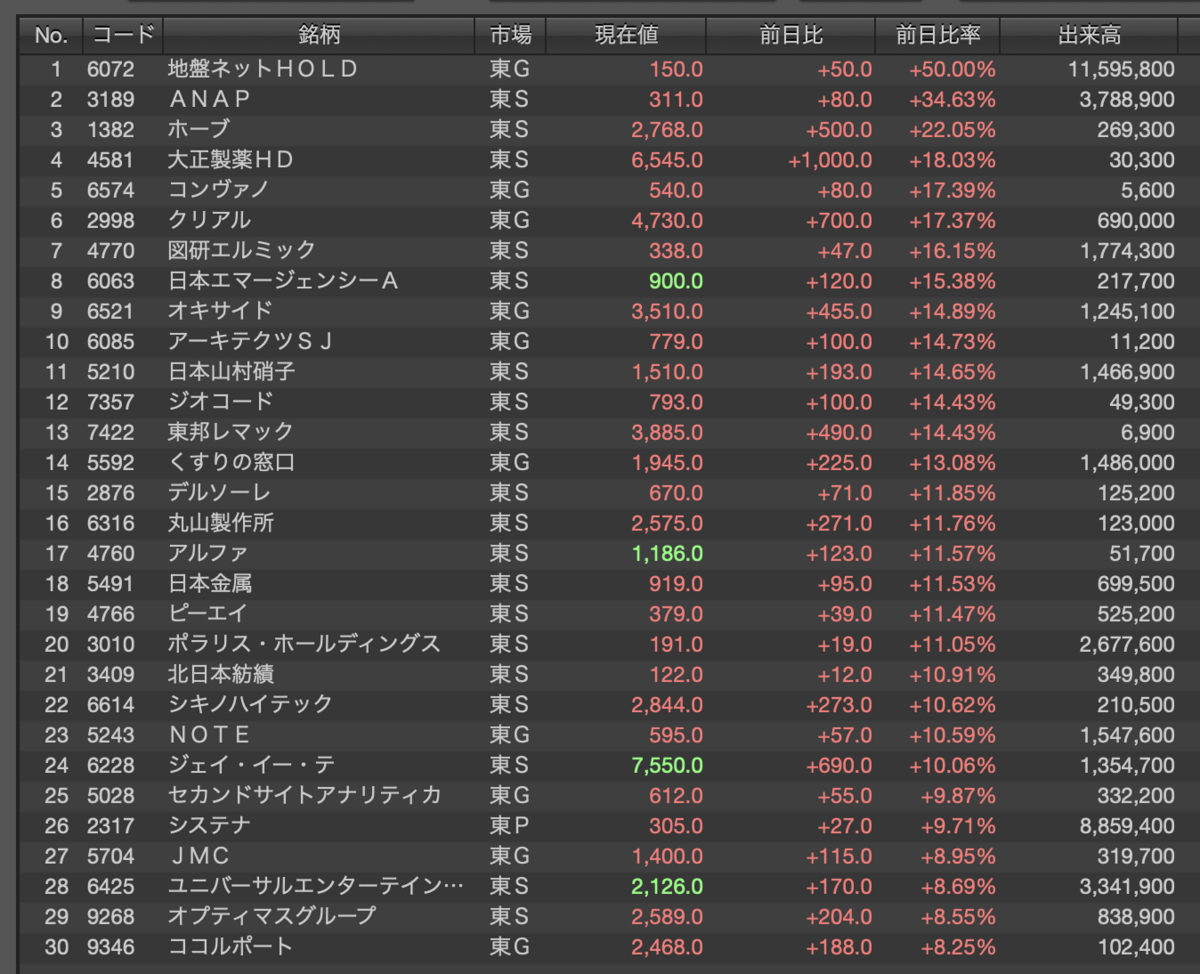Select the くすりの窓口 stock name
The width and height of the screenshot is (1200, 974).
[x=231, y=462]
